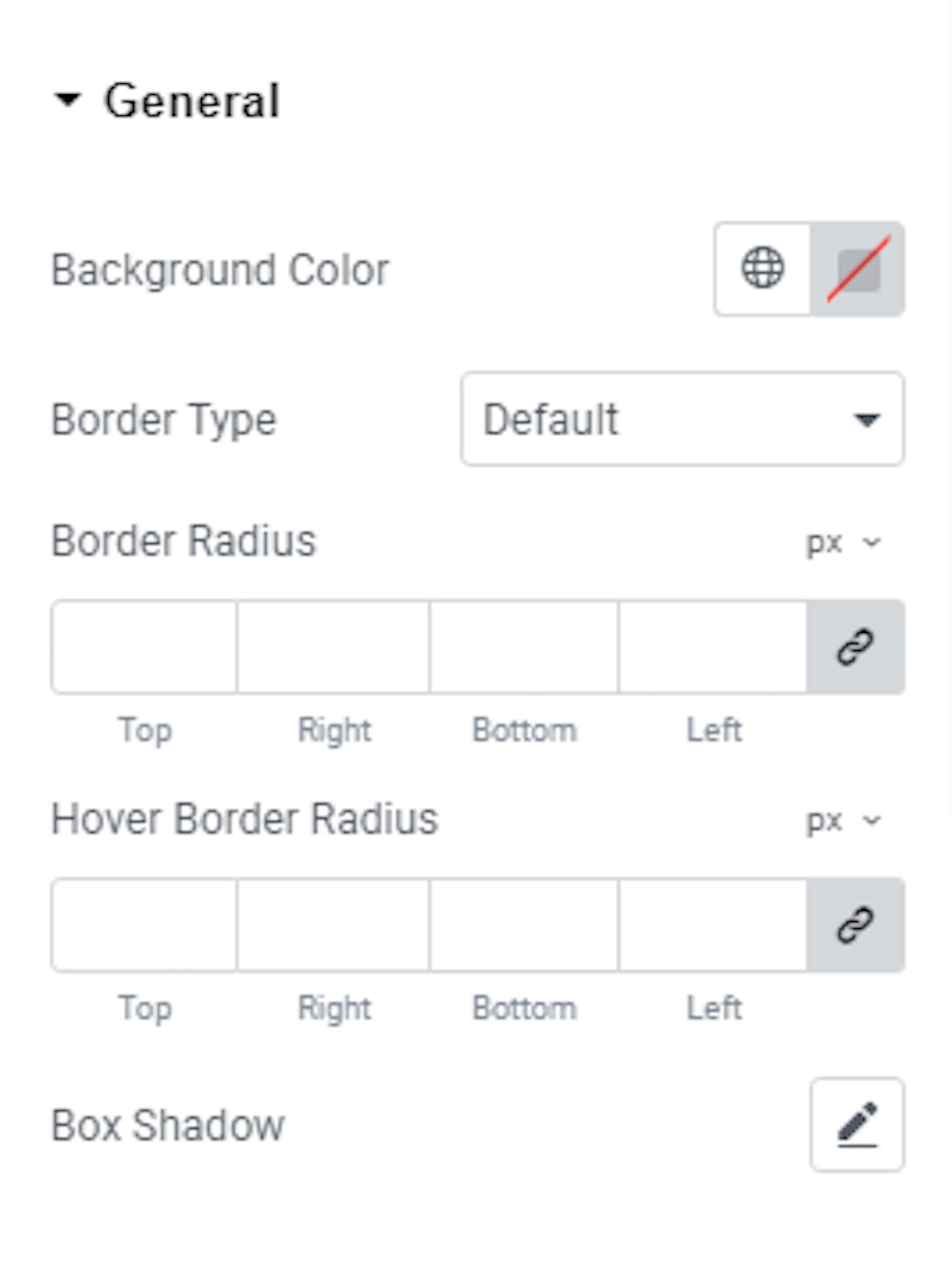Collapse the General section arrow
Viewport: 952px width, 1262px height.
coord(68,100)
